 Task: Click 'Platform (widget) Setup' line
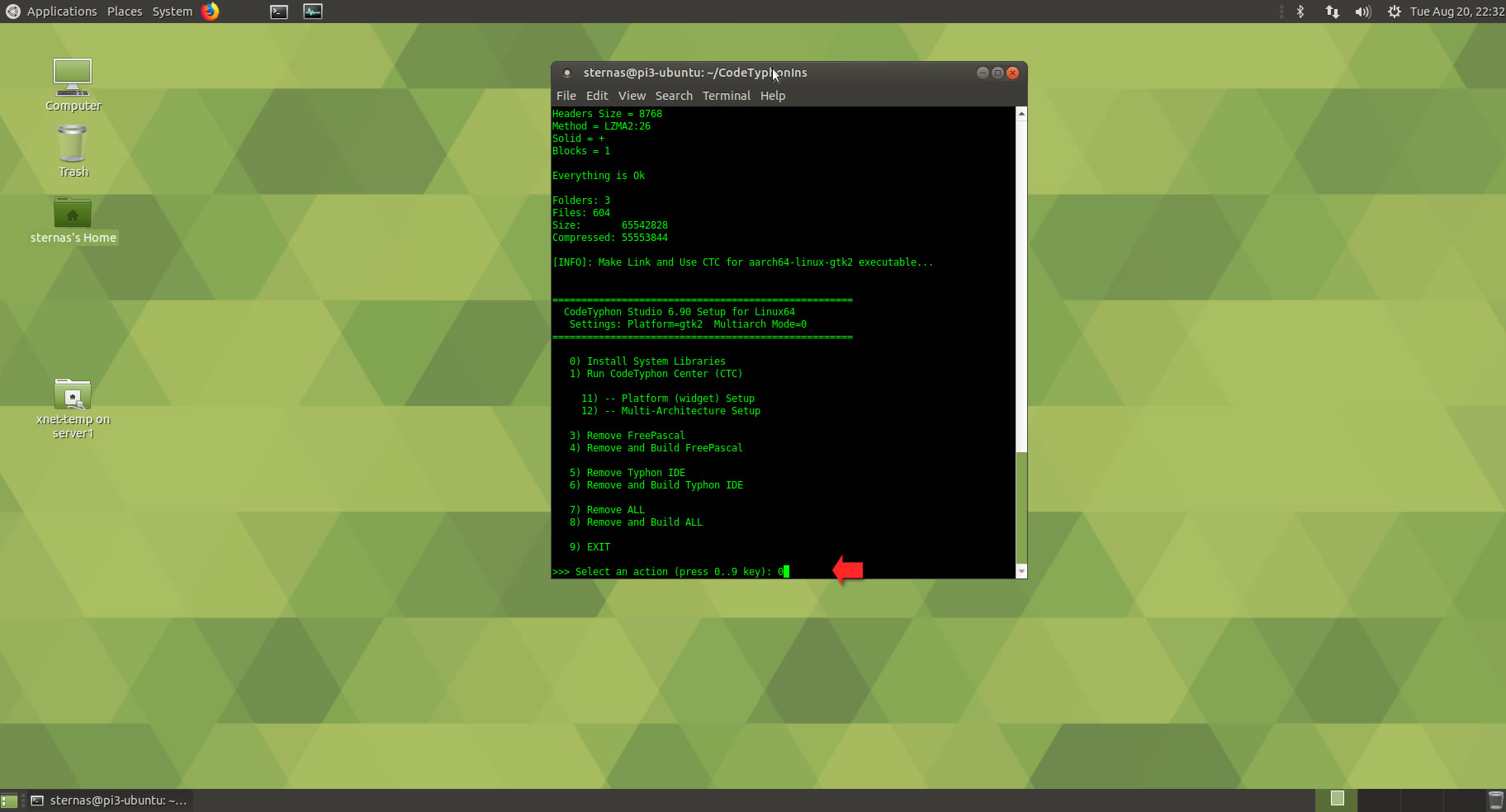tap(668, 399)
